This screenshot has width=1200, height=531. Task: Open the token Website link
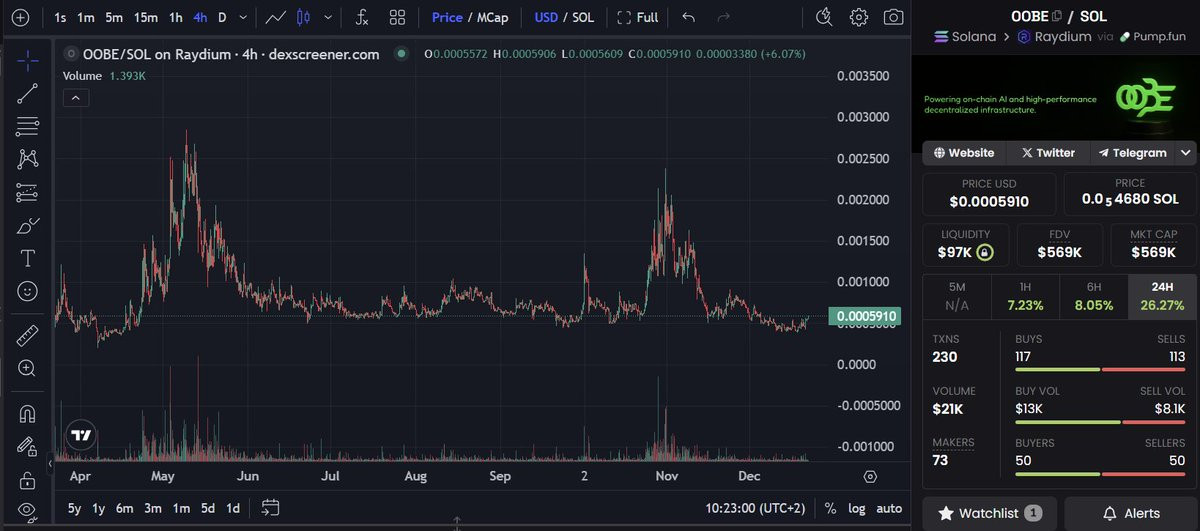964,153
